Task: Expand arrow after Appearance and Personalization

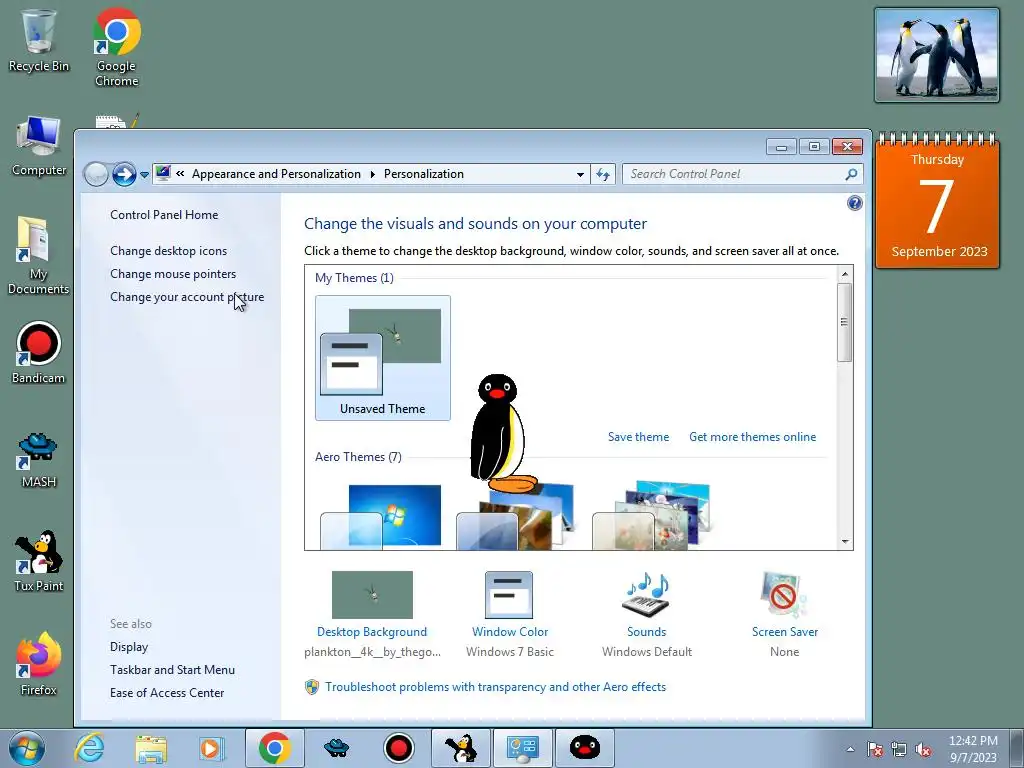Action: pos(372,174)
